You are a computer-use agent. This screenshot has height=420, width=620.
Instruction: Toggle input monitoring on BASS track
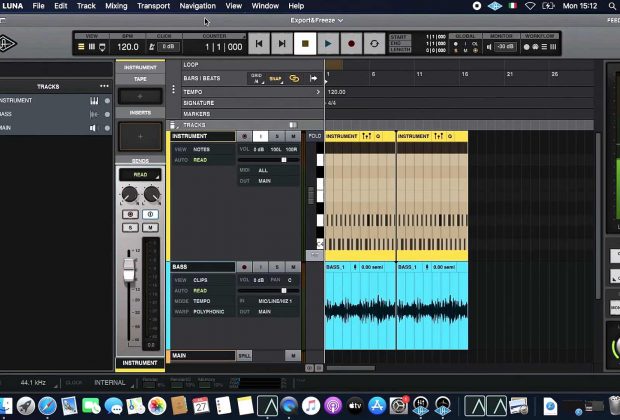pos(261,267)
